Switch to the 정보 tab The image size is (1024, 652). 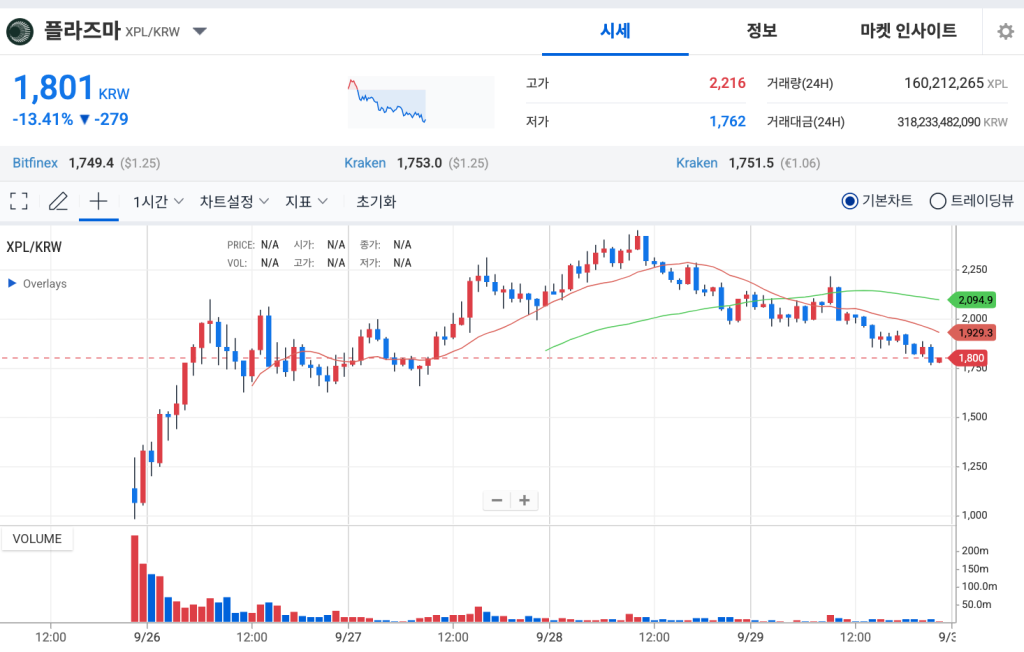click(761, 31)
